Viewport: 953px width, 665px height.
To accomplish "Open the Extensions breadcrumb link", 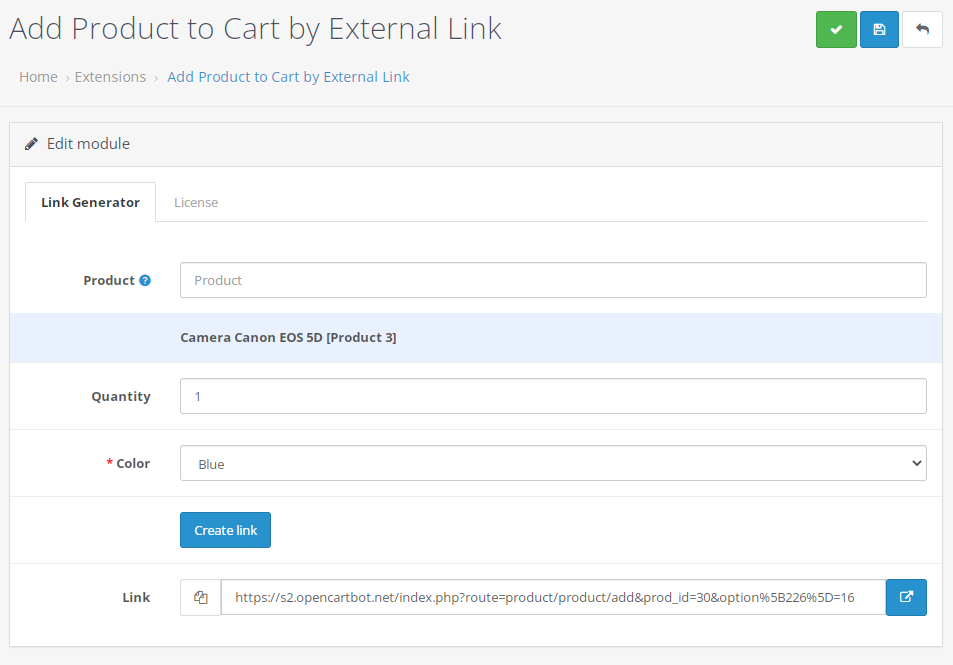I will [x=110, y=77].
